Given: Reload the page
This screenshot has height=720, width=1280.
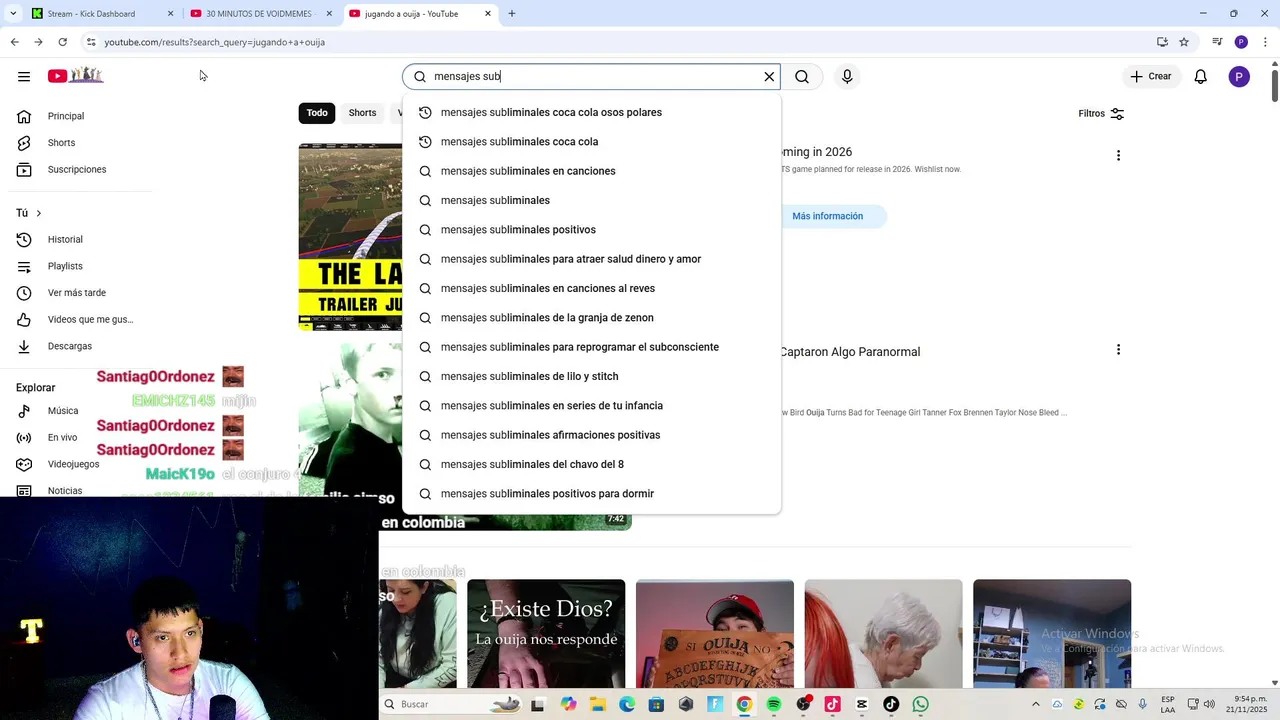Looking at the screenshot, I should [62, 42].
